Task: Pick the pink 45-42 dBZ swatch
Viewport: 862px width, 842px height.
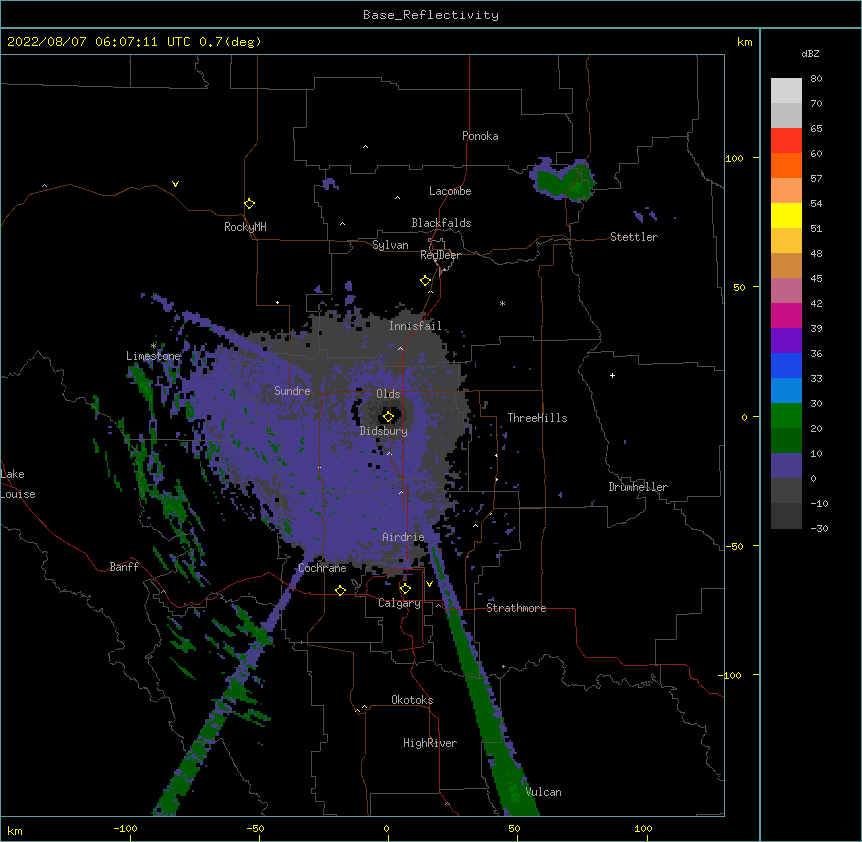Action: pos(786,290)
